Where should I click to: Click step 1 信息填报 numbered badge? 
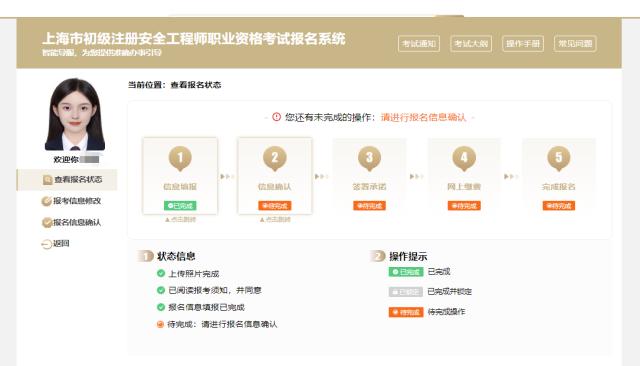click(180, 158)
